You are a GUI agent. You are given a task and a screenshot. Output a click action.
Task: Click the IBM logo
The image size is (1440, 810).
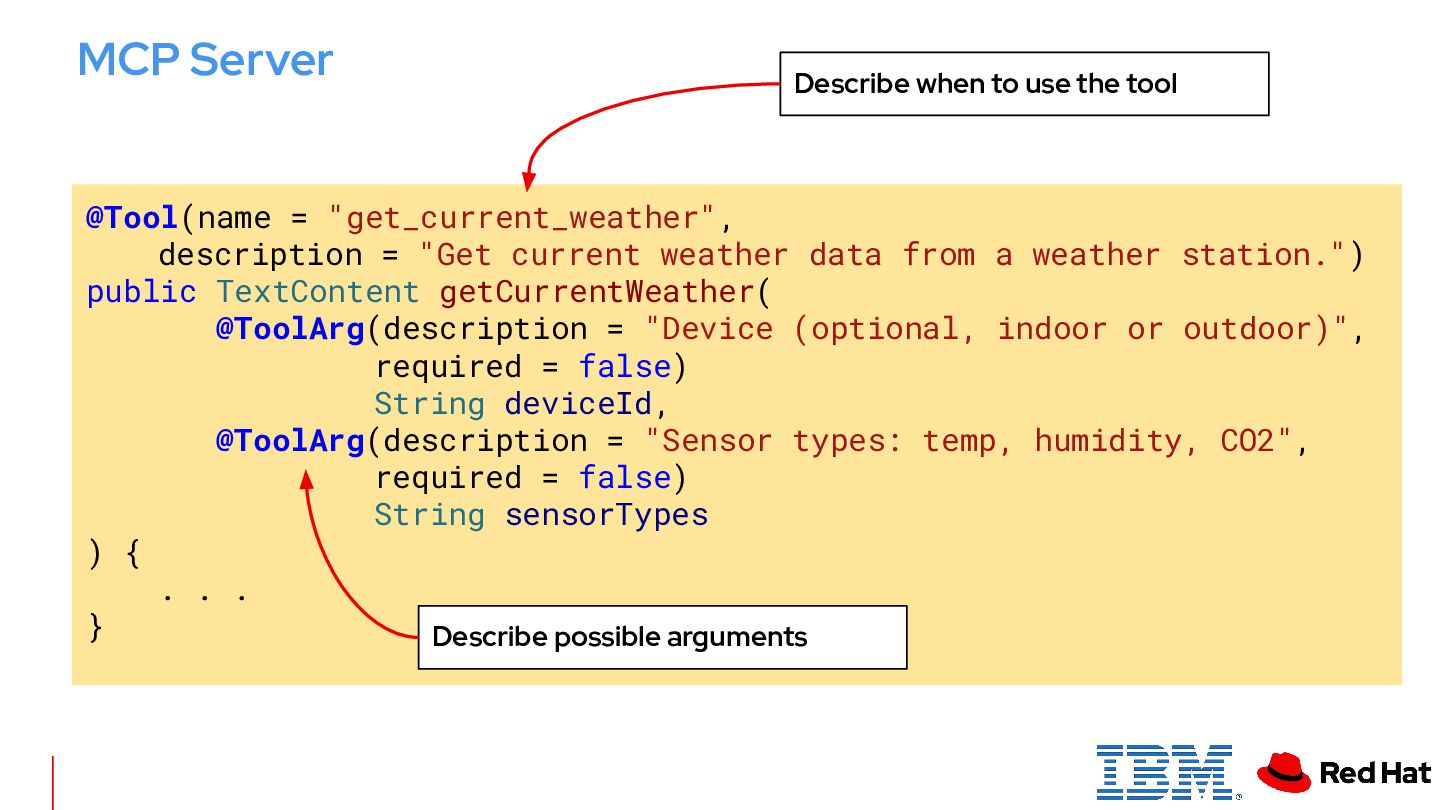(x=1164, y=771)
